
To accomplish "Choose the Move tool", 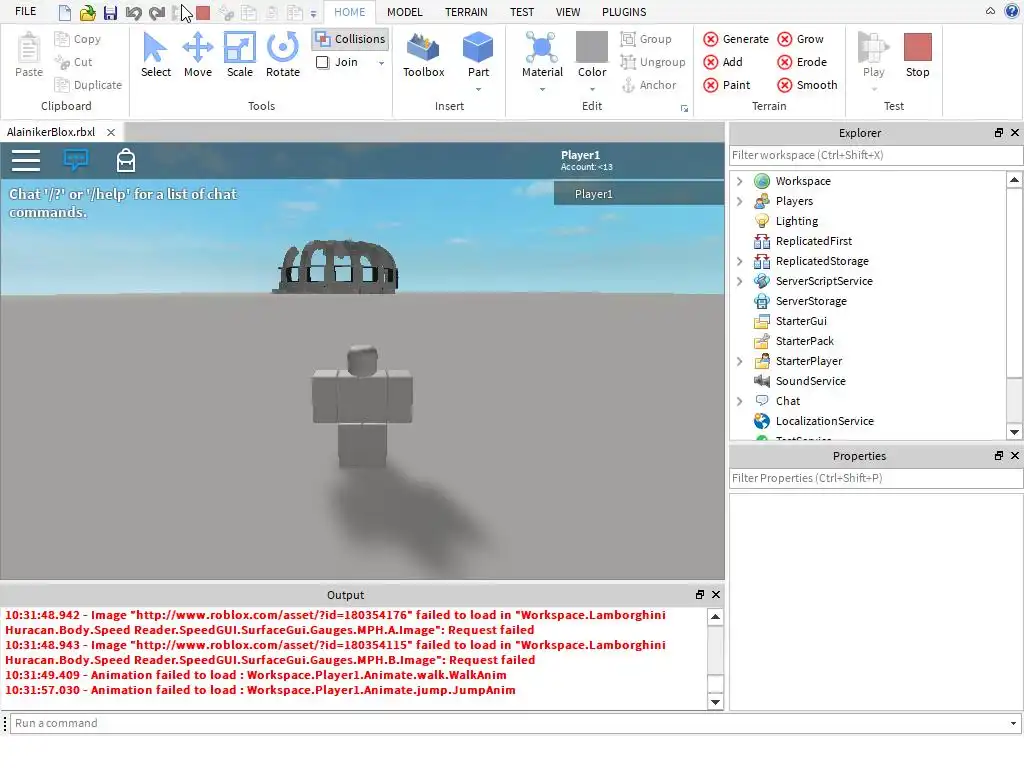I will point(198,55).
